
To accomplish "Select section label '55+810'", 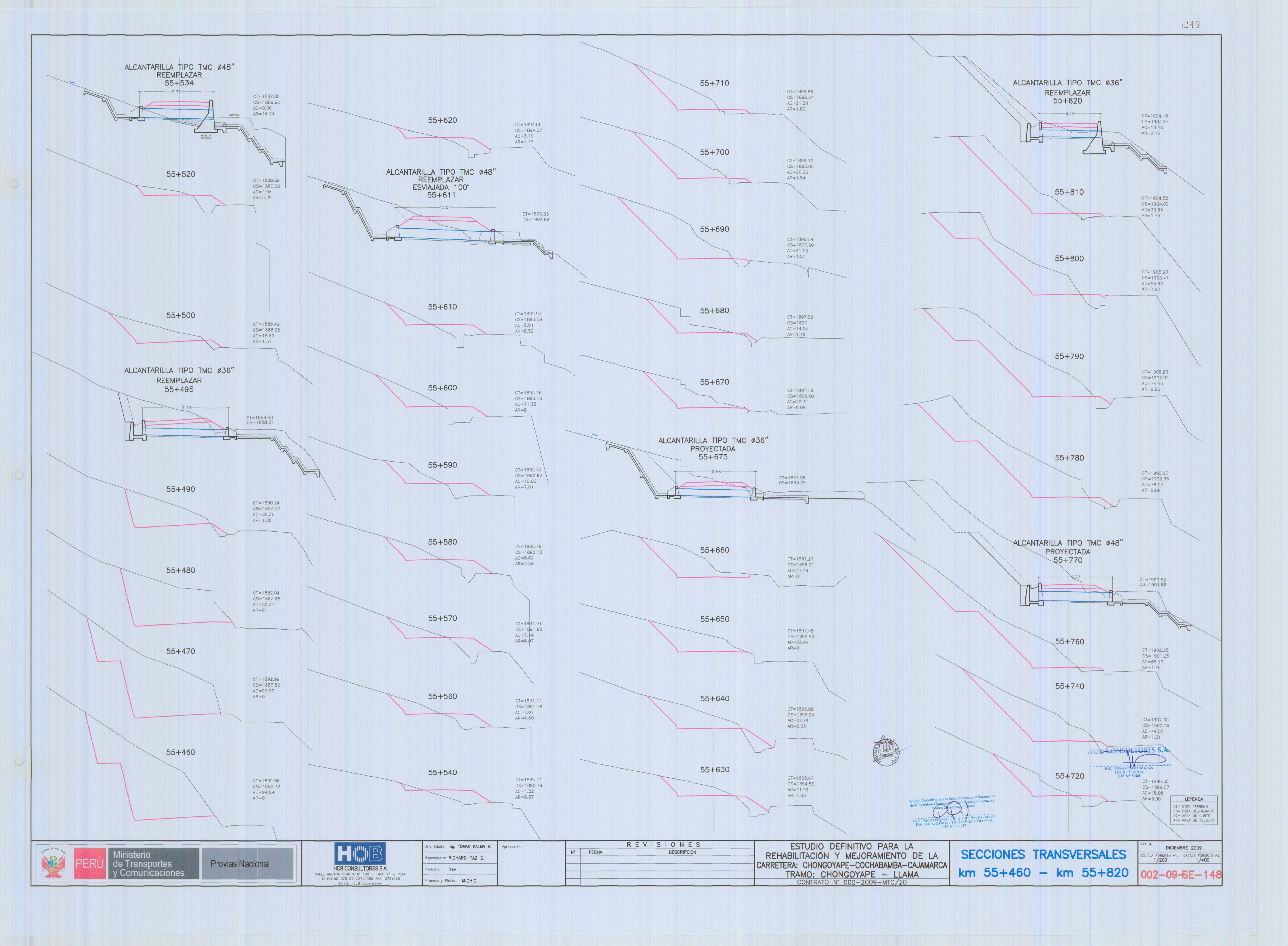I will [1069, 192].
